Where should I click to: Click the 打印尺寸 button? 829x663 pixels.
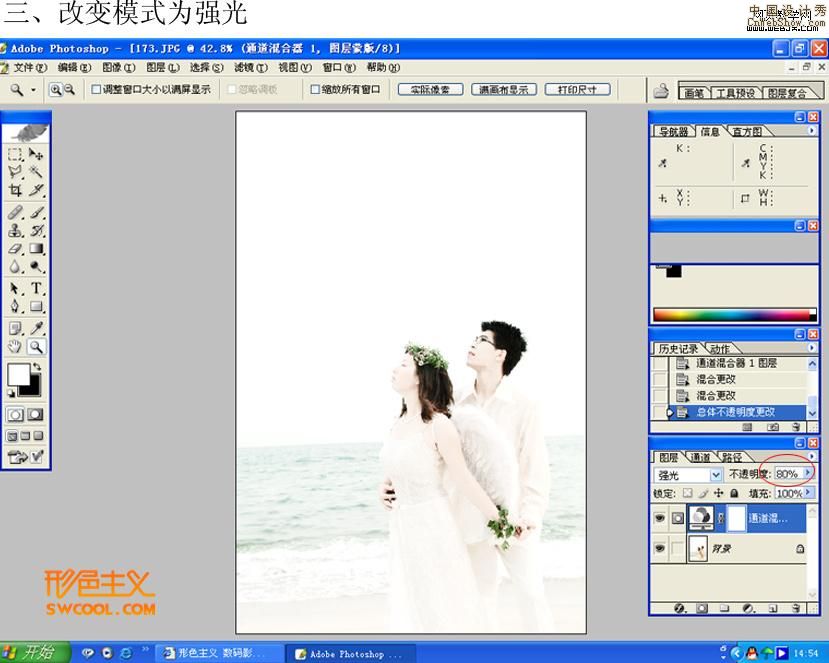(577, 89)
